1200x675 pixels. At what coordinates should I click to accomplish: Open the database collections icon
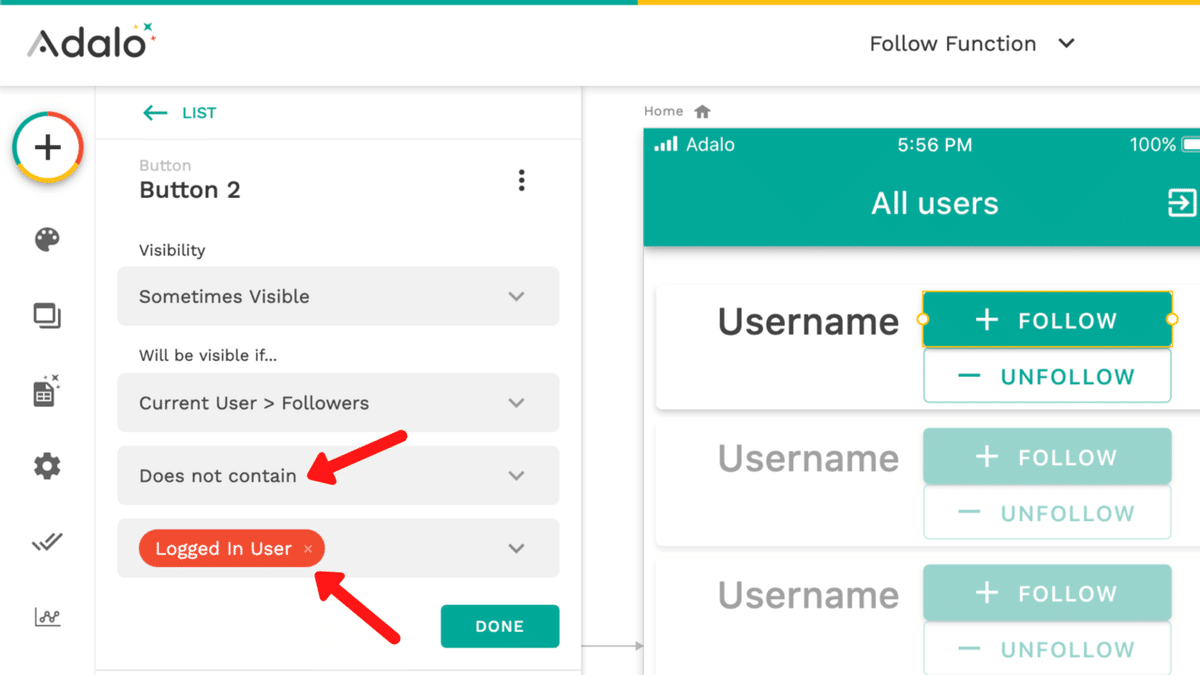coord(47,391)
